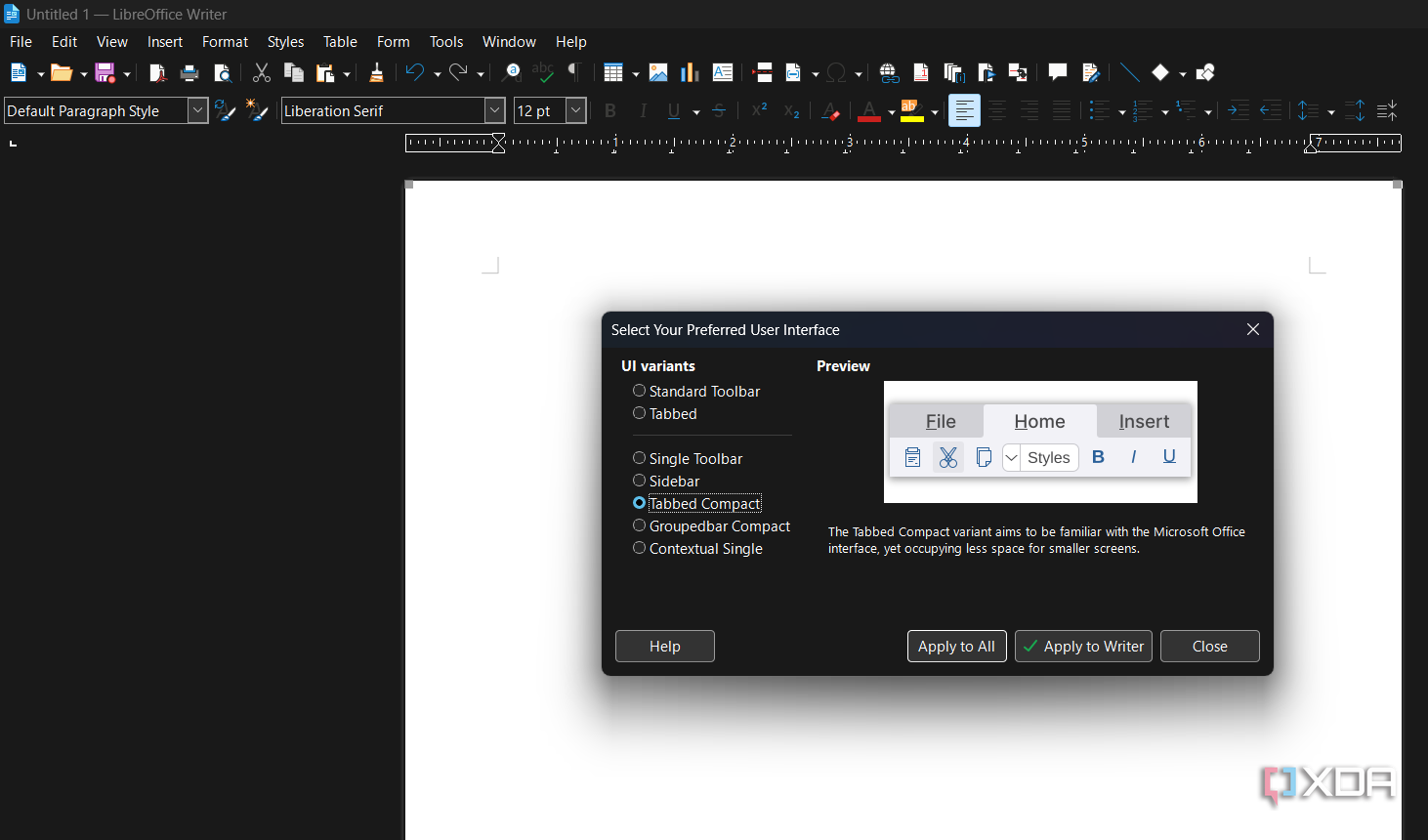1428x840 pixels.
Task: Choose the Sidebar UI variant
Action: [666, 481]
